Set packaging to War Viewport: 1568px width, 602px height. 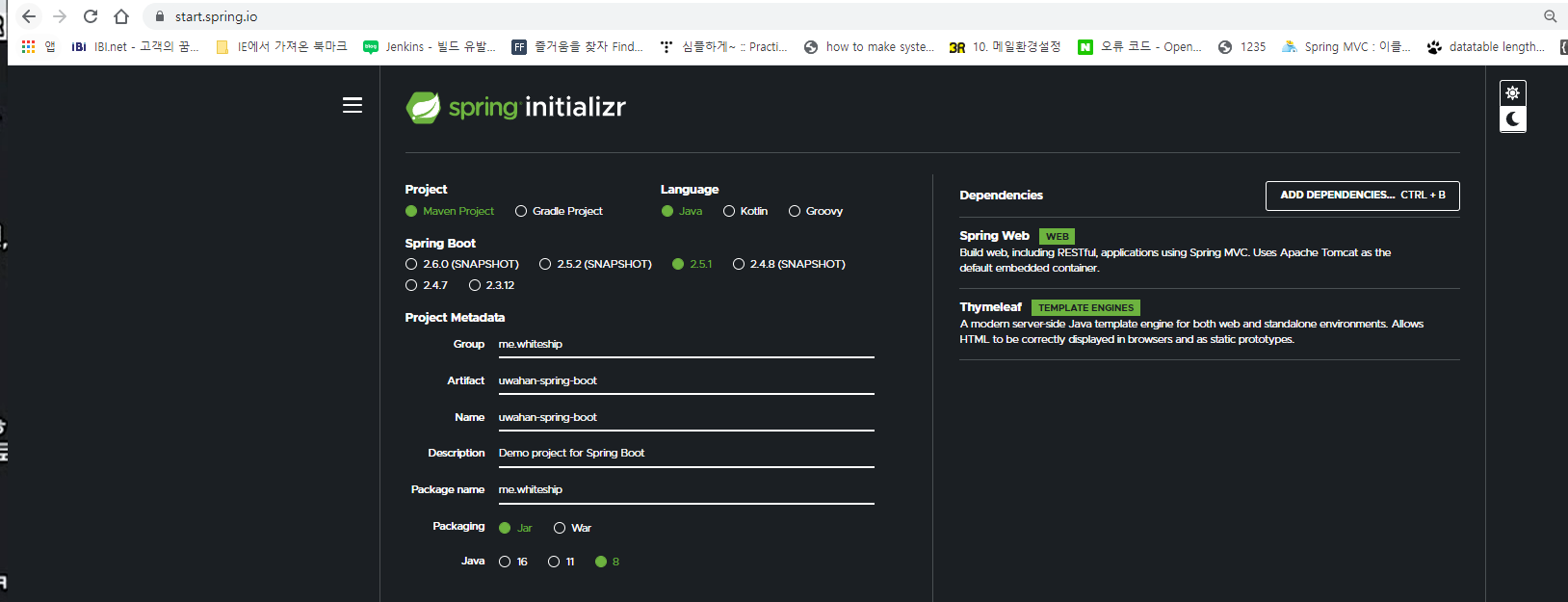pos(560,528)
